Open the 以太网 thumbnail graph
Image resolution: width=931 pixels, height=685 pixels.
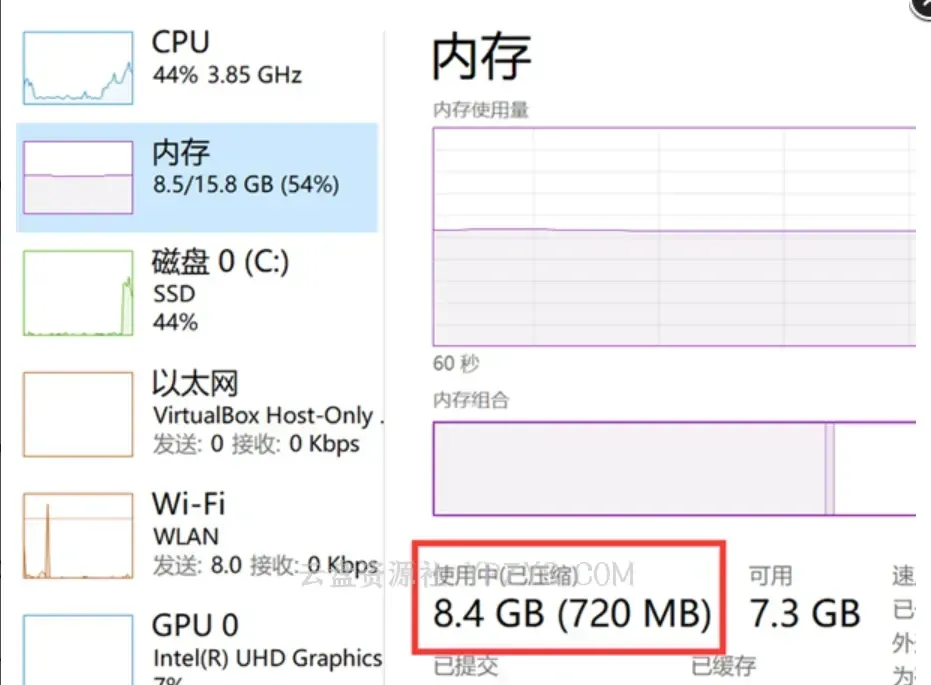[78, 414]
